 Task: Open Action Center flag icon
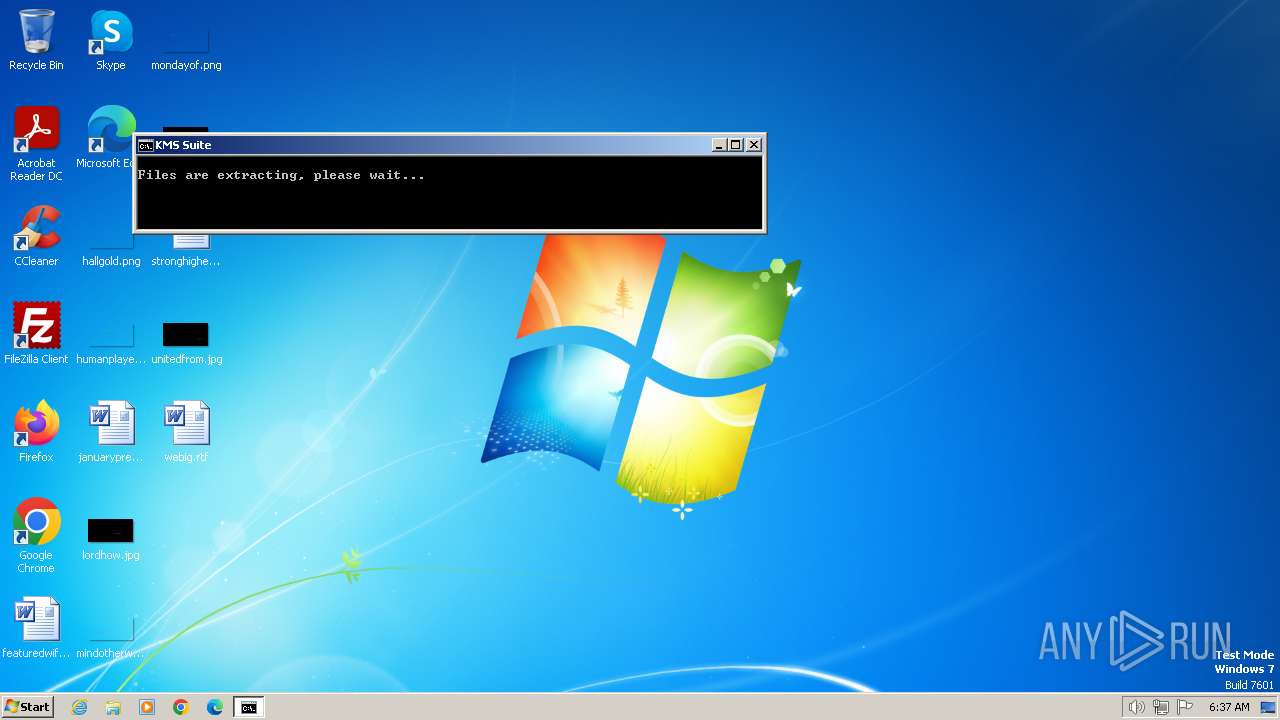pos(1186,707)
